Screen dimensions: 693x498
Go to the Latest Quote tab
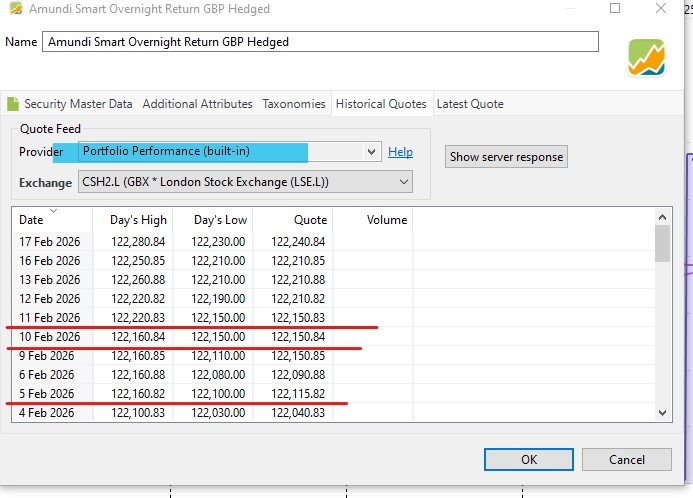(470, 104)
